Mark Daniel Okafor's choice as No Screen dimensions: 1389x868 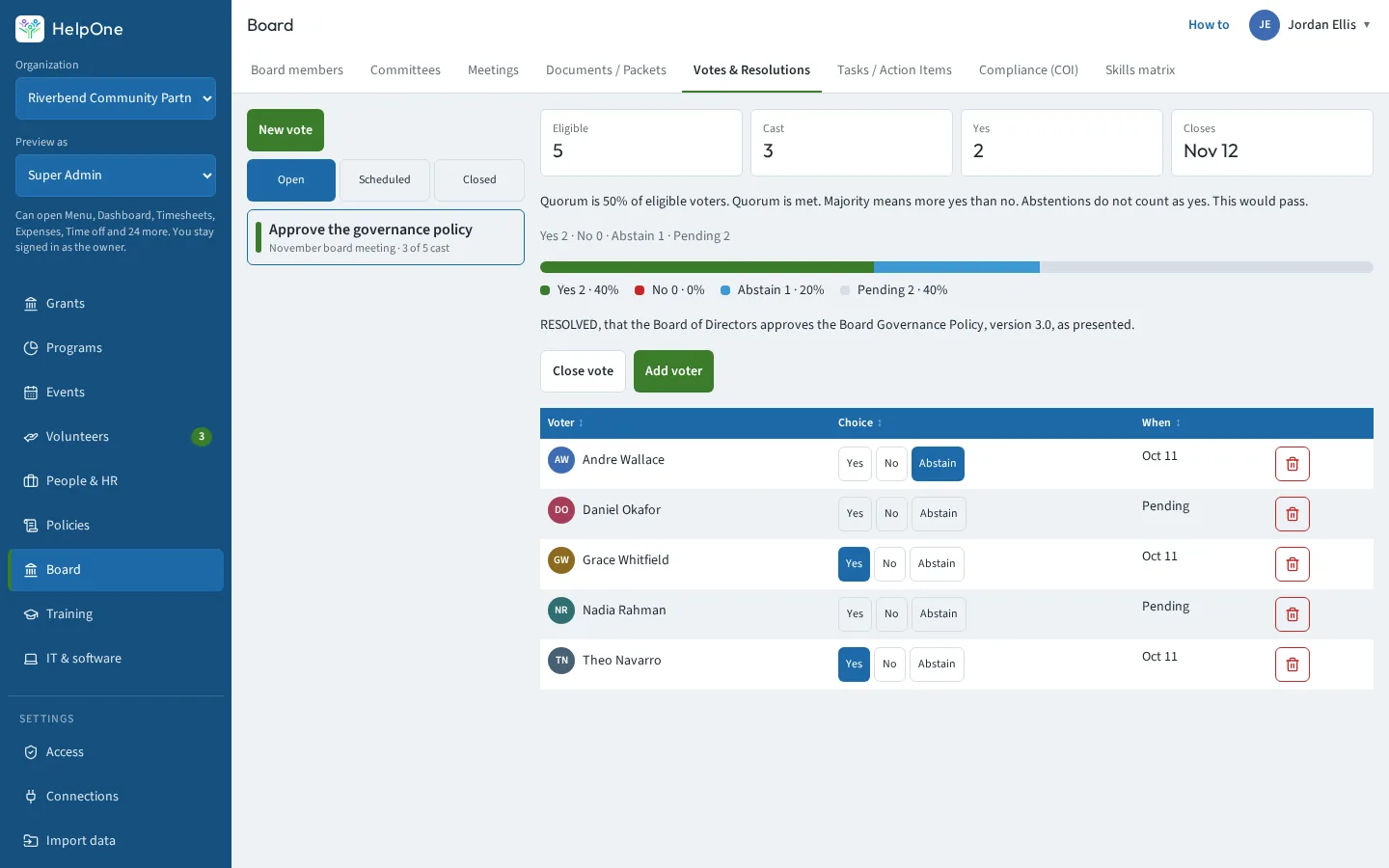click(891, 514)
